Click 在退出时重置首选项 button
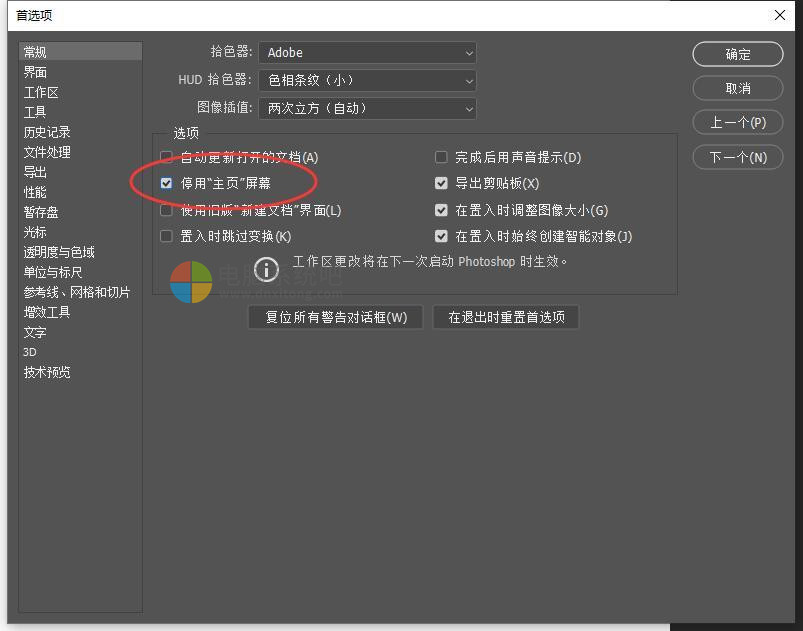The image size is (803, 631). pos(506,318)
